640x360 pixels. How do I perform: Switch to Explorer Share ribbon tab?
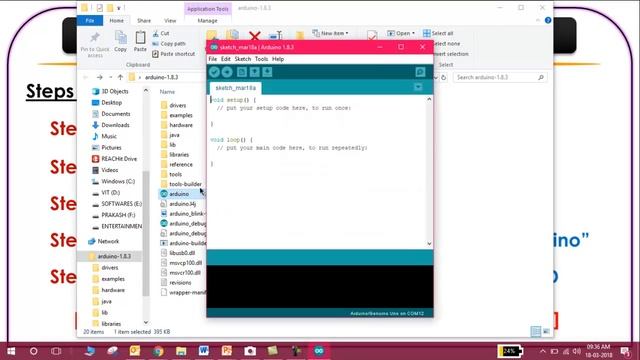[x=144, y=20]
